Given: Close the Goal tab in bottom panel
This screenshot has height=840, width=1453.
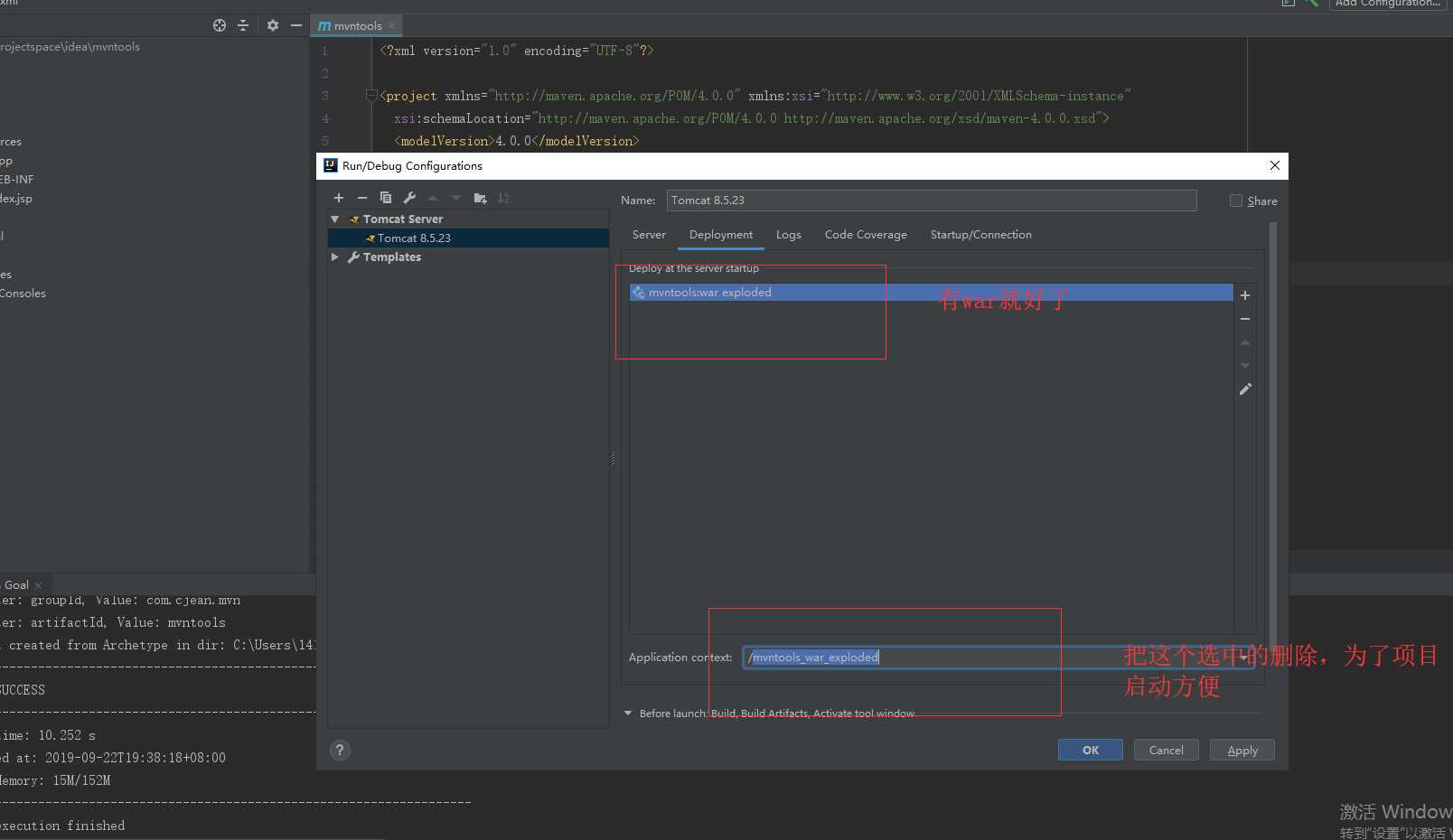Looking at the screenshot, I should [x=38, y=585].
